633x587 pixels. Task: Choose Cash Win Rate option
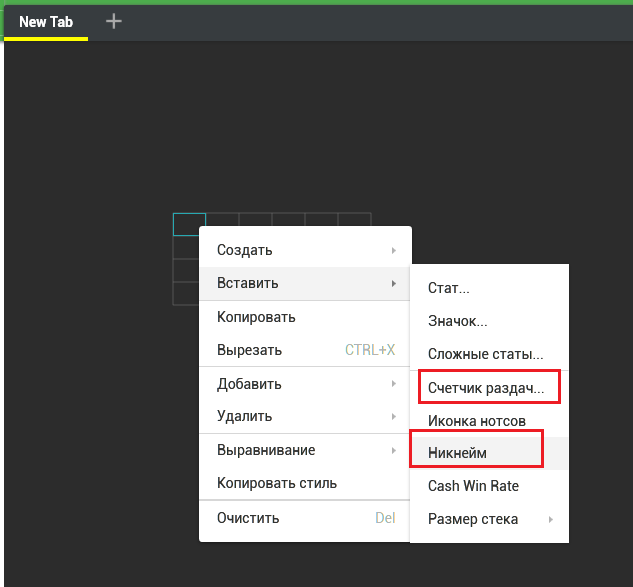point(489,486)
